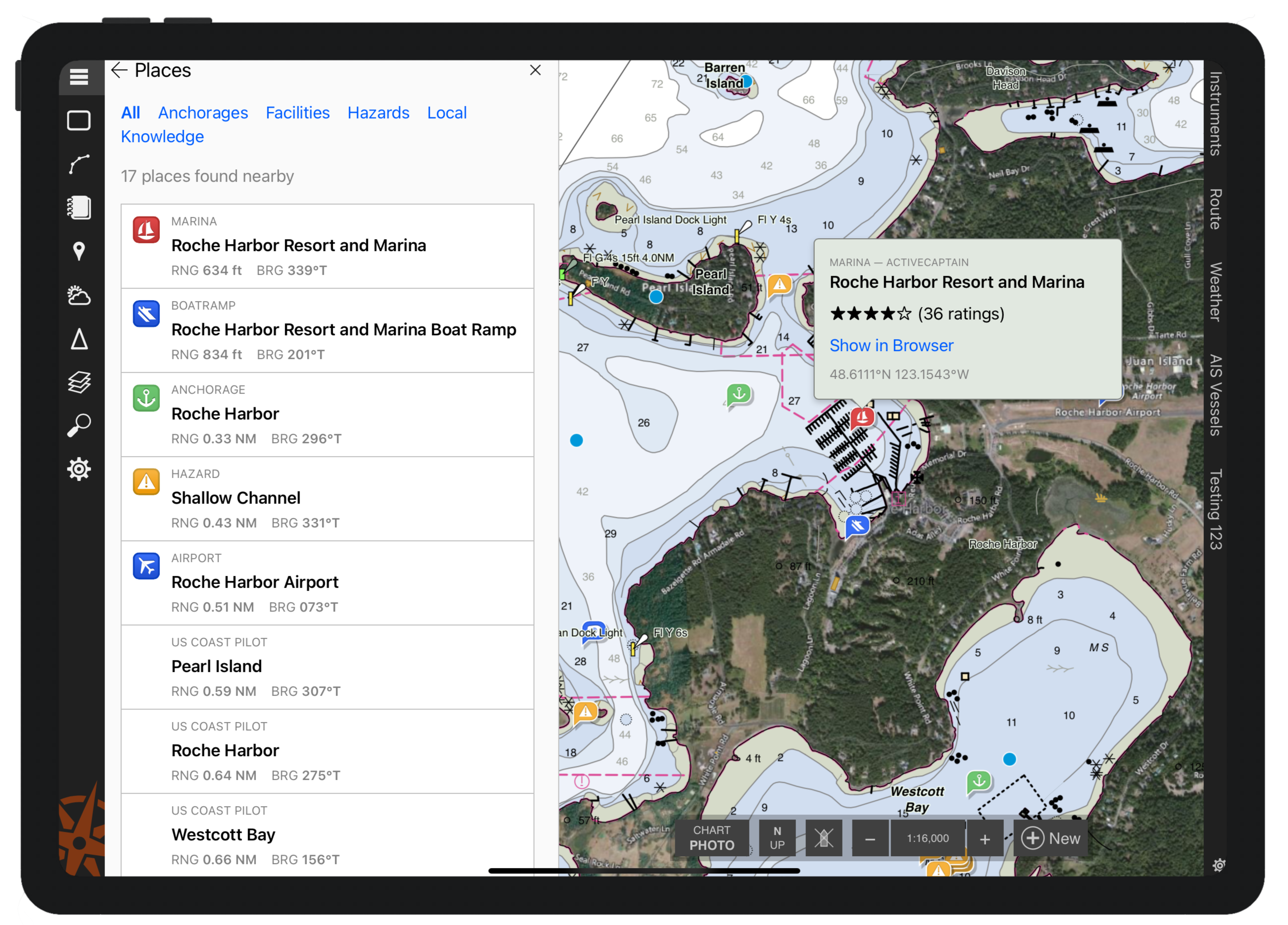
Task: Toggle North Up orientation
Action: (777, 837)
